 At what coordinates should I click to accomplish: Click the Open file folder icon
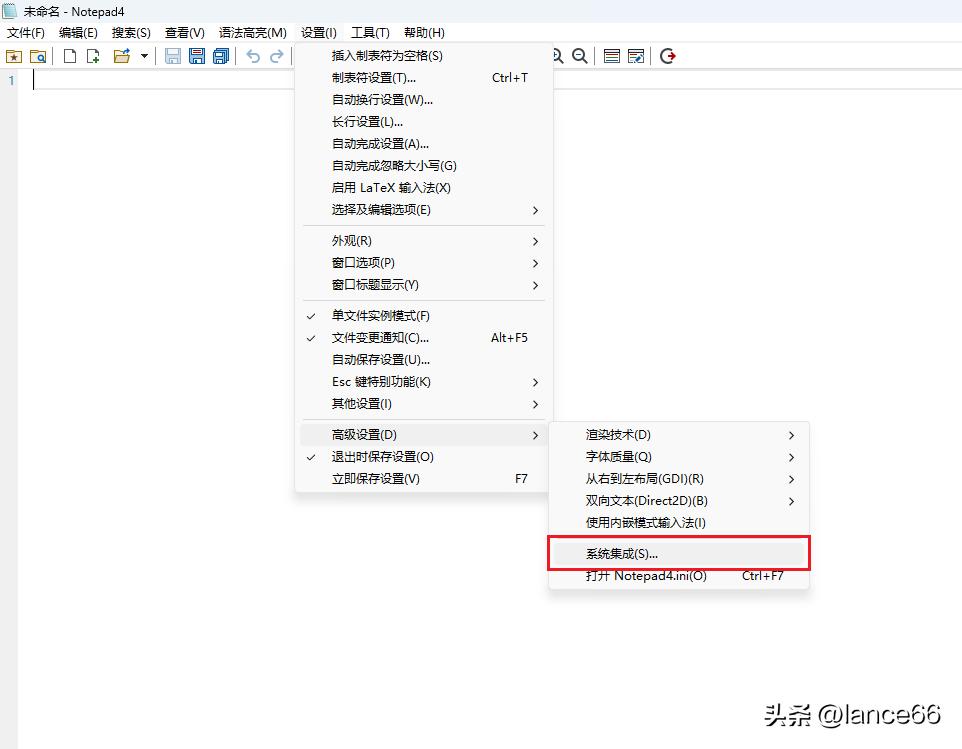pos(122,56)
